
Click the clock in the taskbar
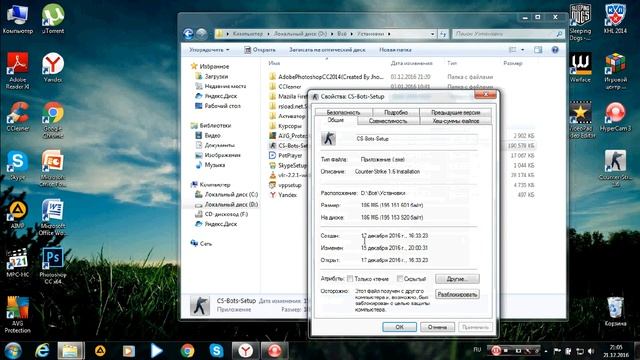coord(616,351)
